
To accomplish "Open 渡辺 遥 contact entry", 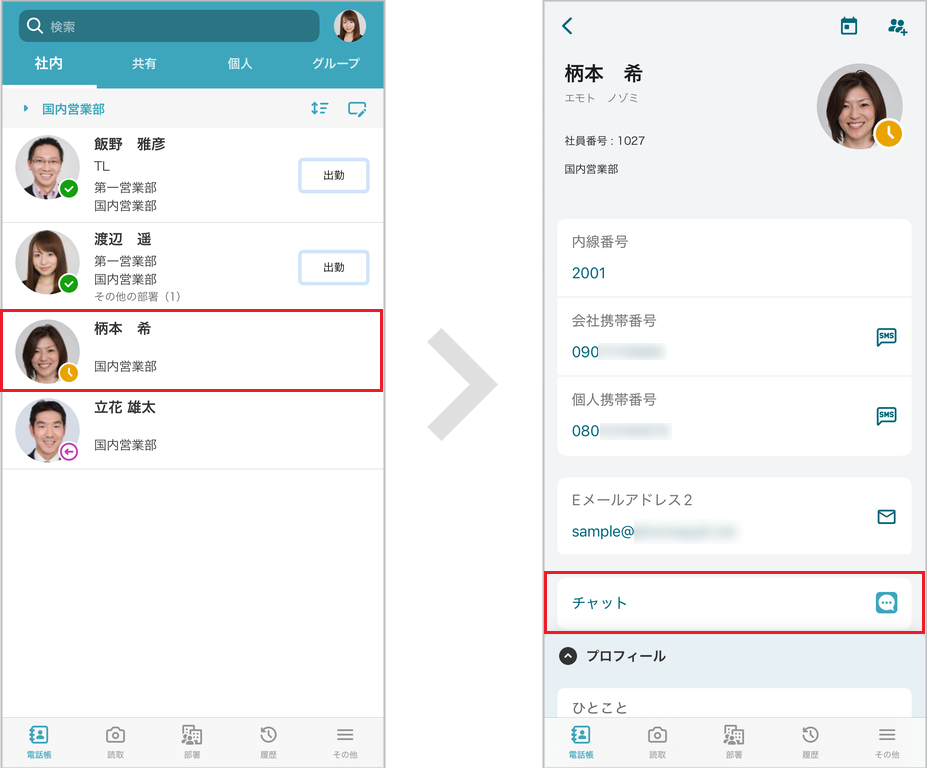I will click(x=193, y=266).
